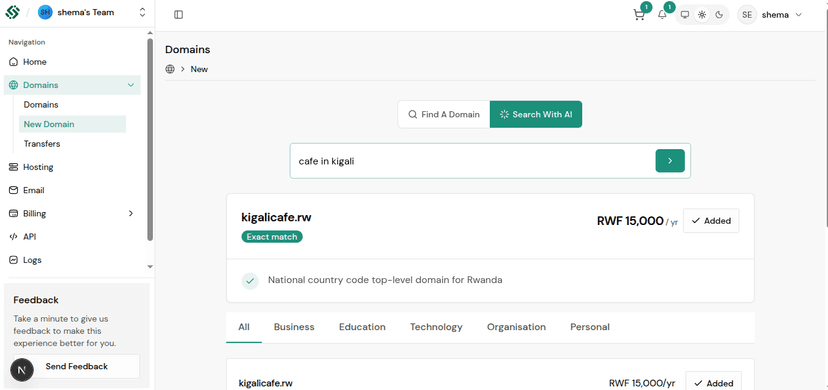Open the shopping cart icon
Screen dimensions: 828x390
639,15
